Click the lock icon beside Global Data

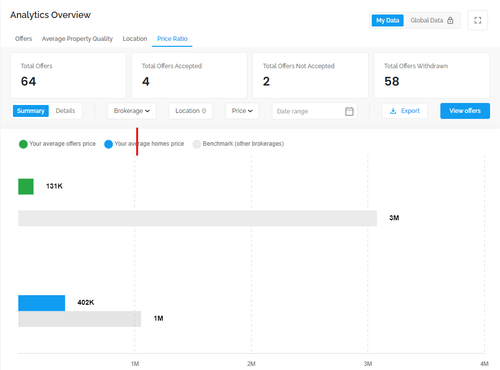tap(450, 20)
